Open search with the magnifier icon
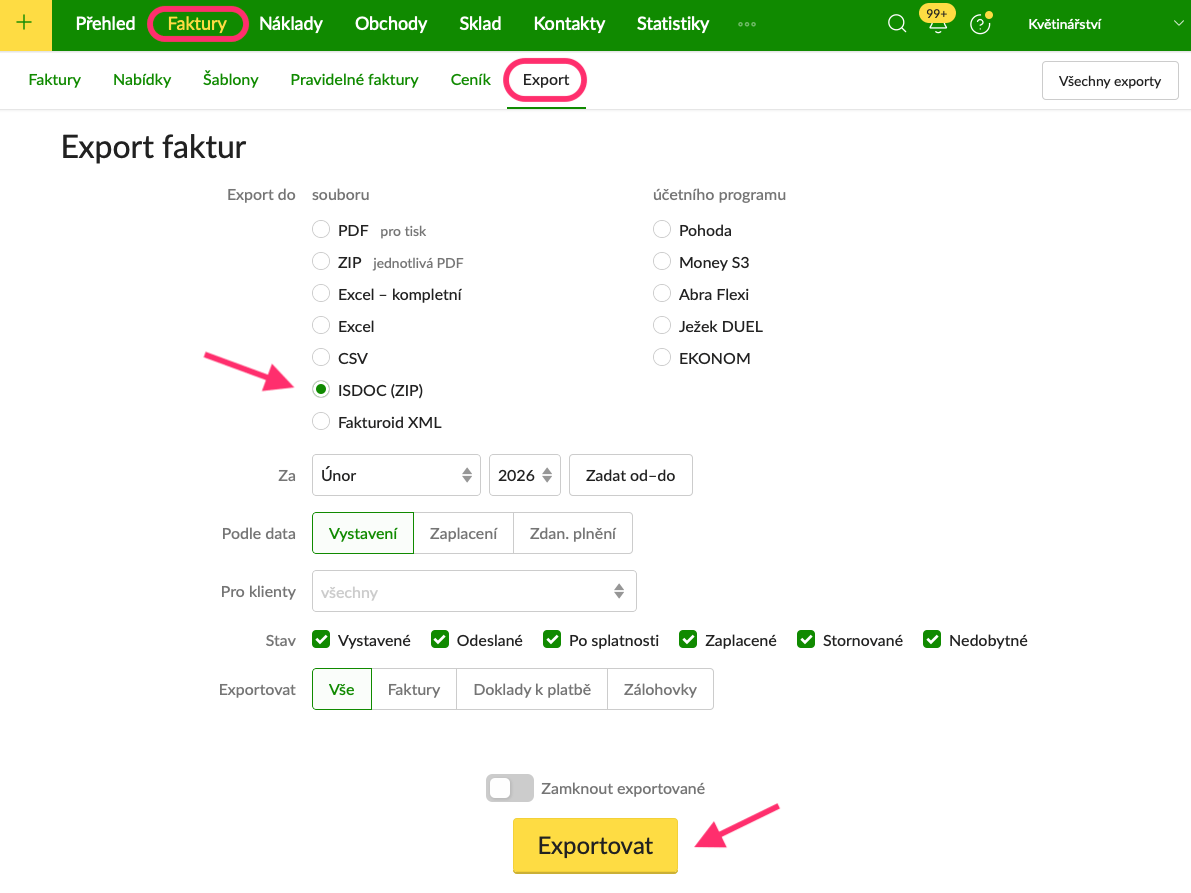The image size is (1191, 893). click(x=897, y=24)
